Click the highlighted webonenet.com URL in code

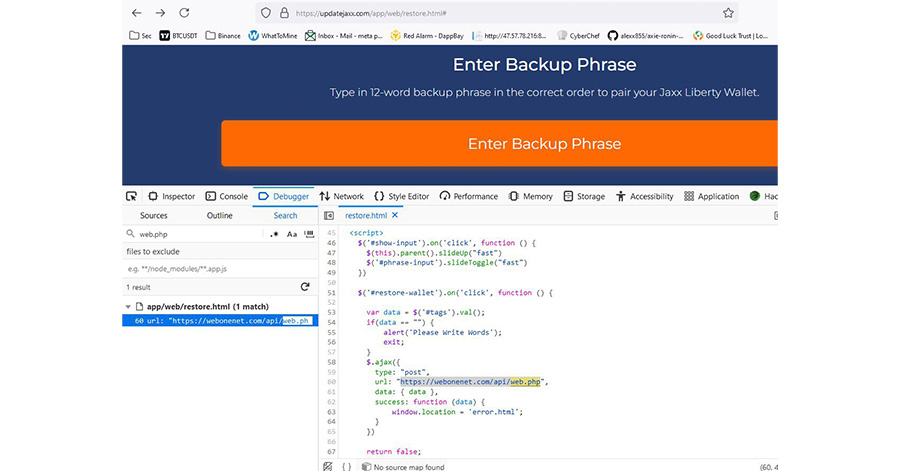point(471,382)
